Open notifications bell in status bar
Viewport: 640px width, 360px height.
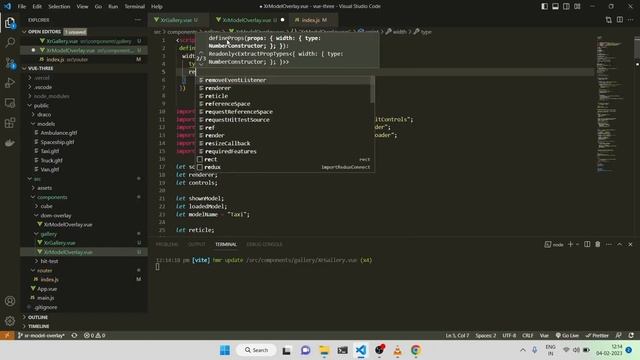coord(631,335)
